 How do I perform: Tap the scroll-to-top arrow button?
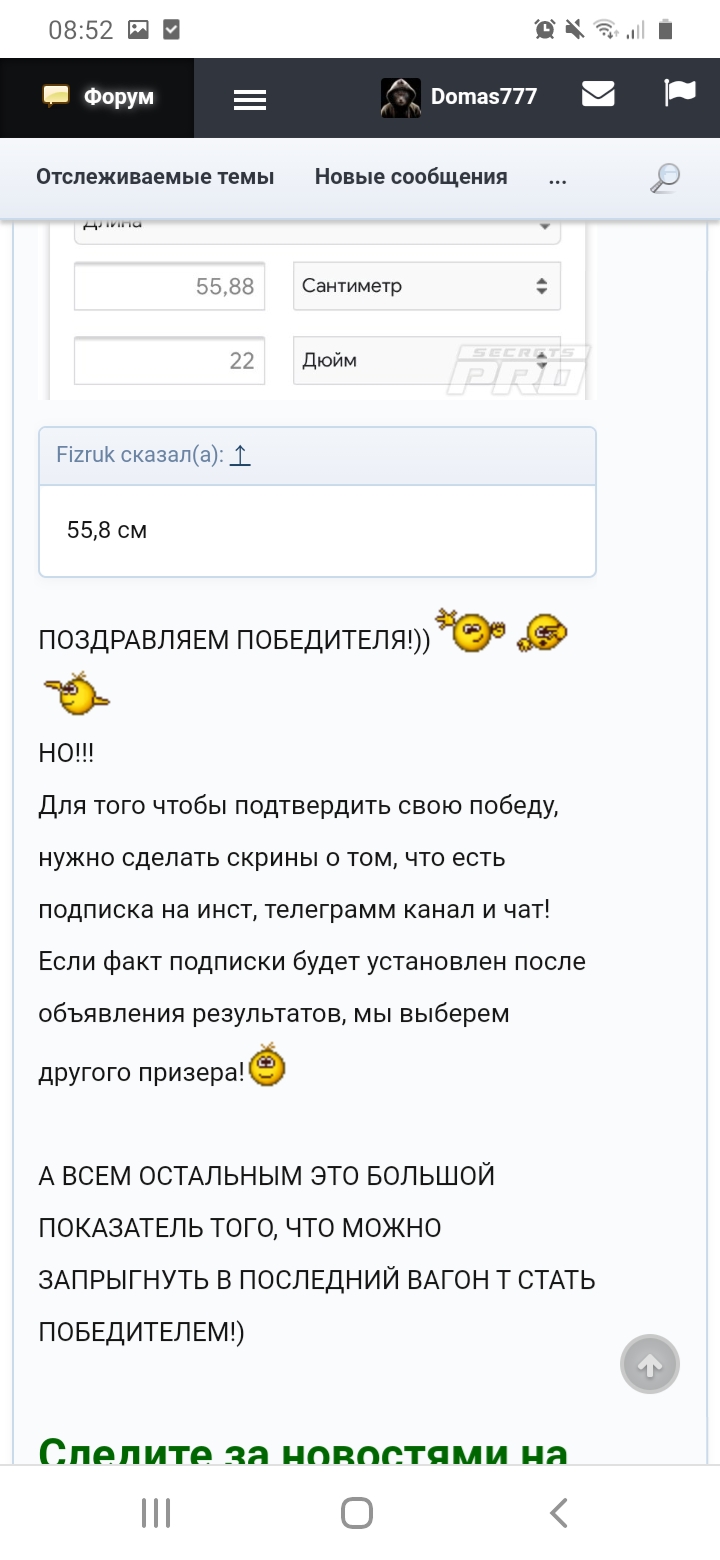(650, 1364)
